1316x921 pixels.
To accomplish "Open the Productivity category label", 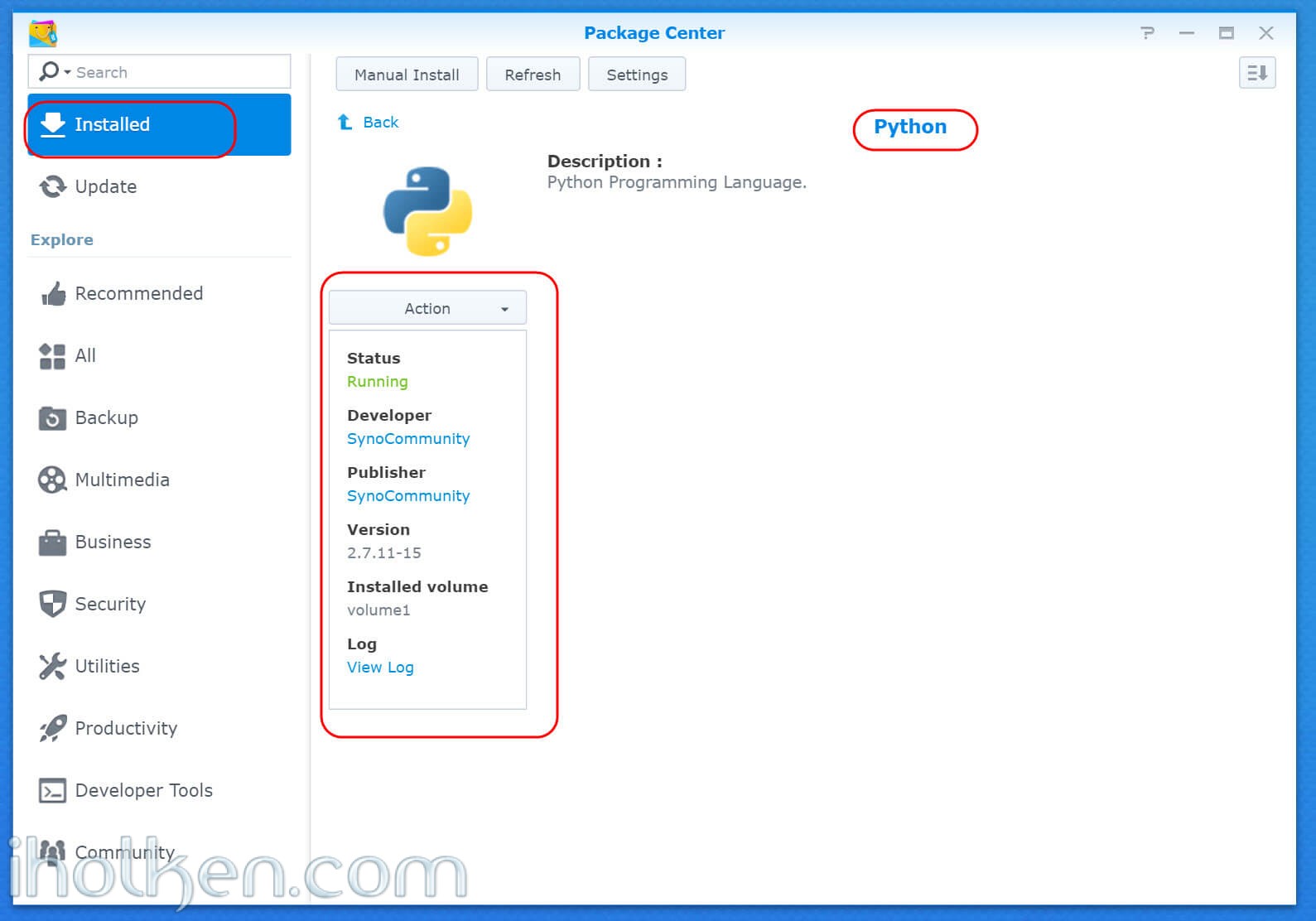I will click(126, 728).
